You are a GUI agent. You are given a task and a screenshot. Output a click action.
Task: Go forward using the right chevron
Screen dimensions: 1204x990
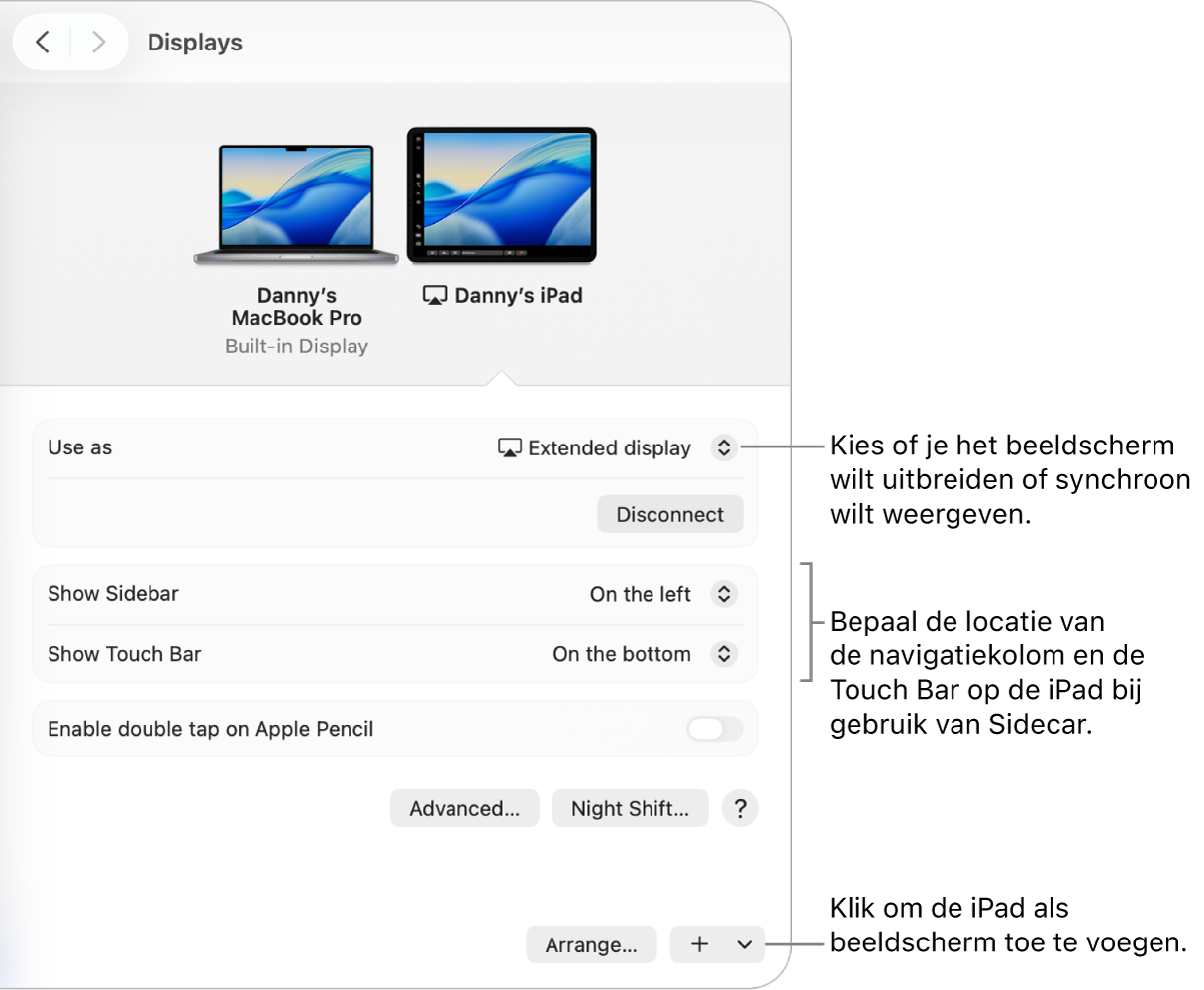[x=98, y=42]
